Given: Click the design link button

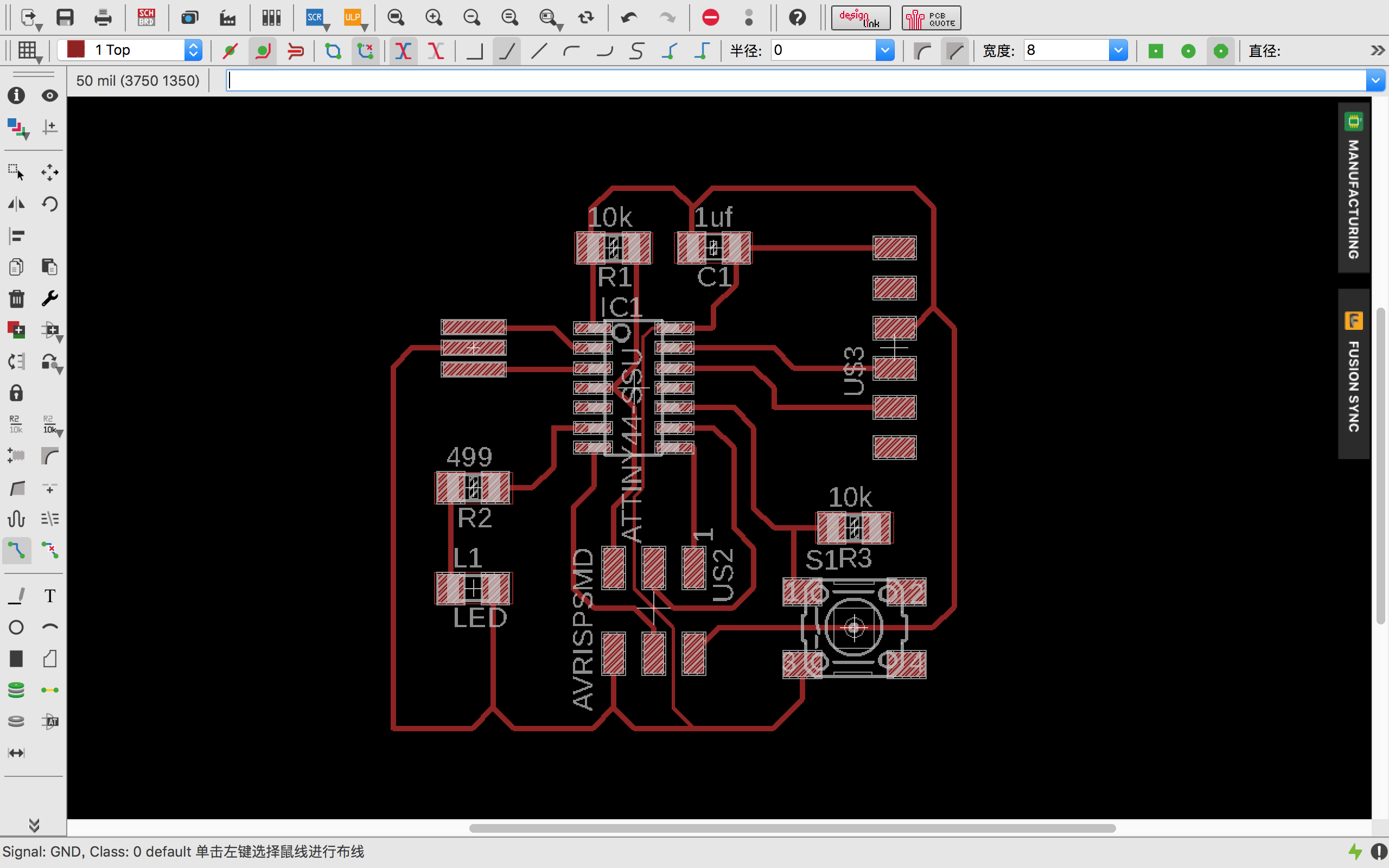Looking at the screenshot, I should (861, 18).
